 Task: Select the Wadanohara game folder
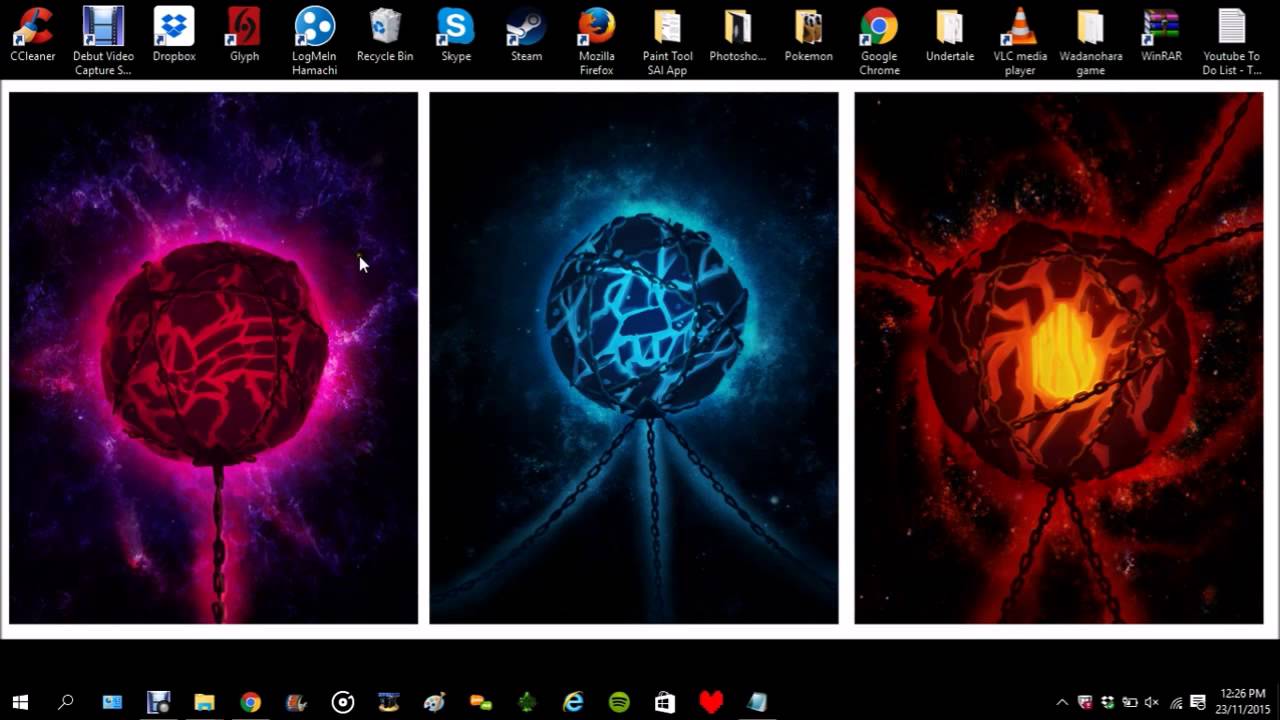[x=1090, y=41]
